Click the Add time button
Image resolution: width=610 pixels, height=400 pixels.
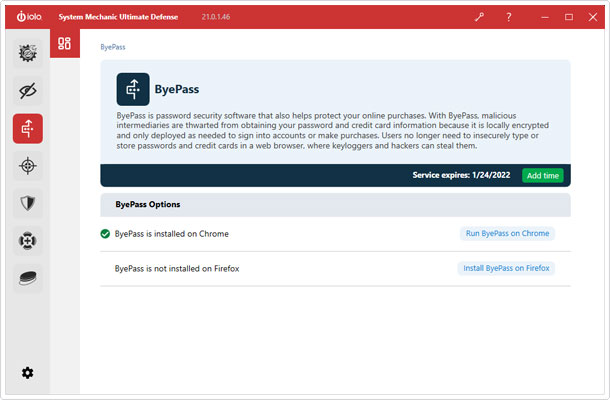543,175
